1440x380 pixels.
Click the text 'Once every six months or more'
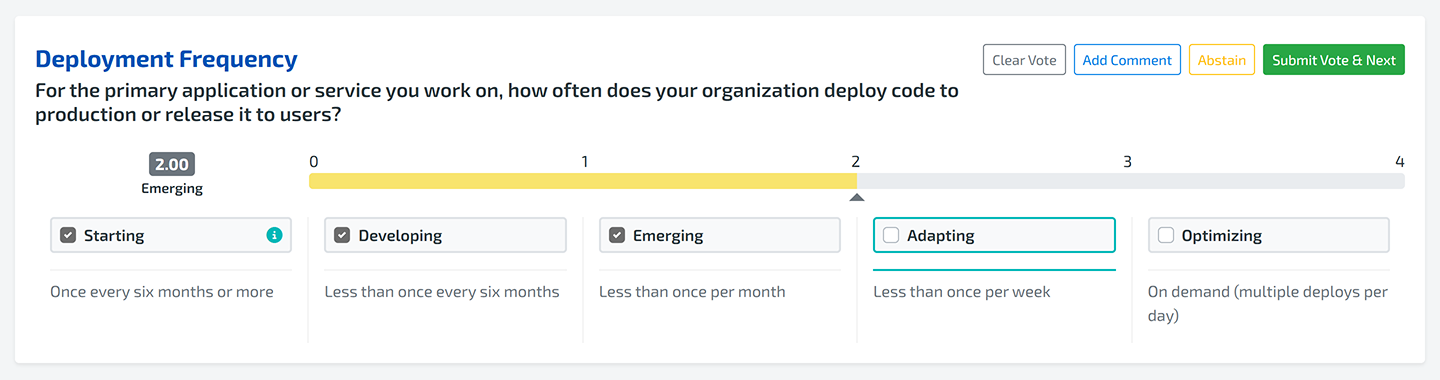tap(162, 292)
